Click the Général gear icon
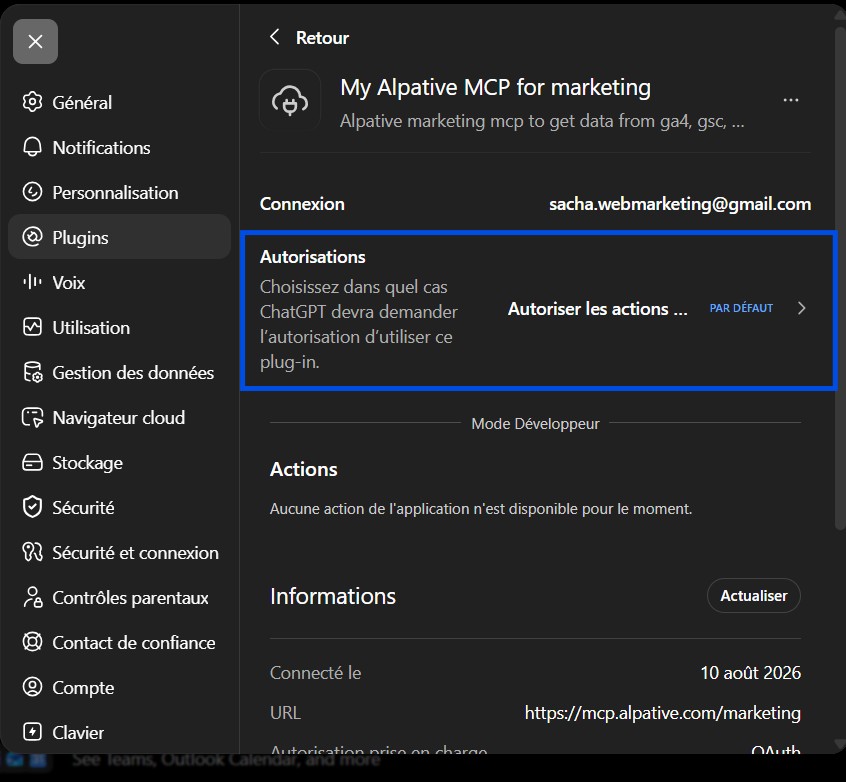 tap(32, 102)
